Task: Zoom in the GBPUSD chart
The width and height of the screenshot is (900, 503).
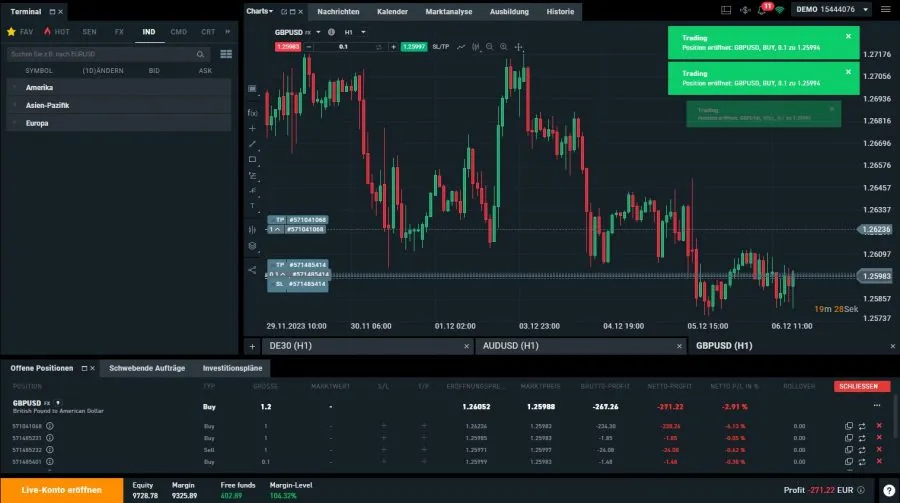Action: pyautogui.click(x=503, y=47)
